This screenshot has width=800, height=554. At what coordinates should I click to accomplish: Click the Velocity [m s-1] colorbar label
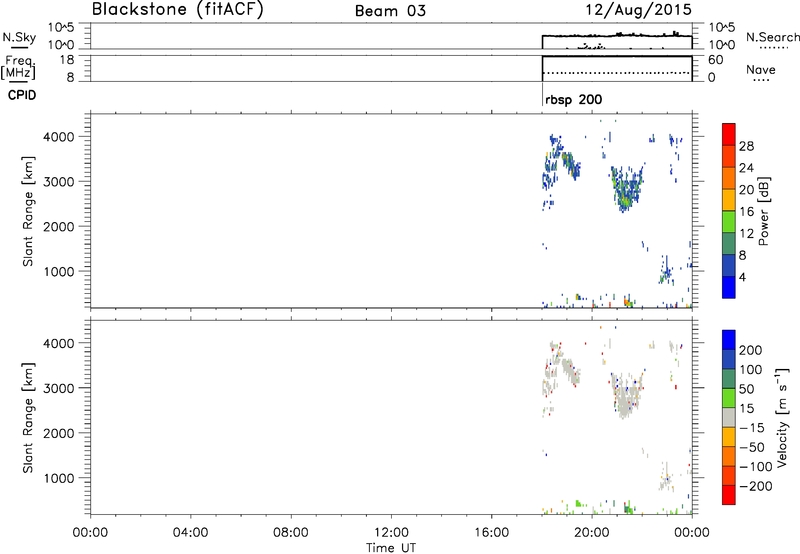point(782,417)
